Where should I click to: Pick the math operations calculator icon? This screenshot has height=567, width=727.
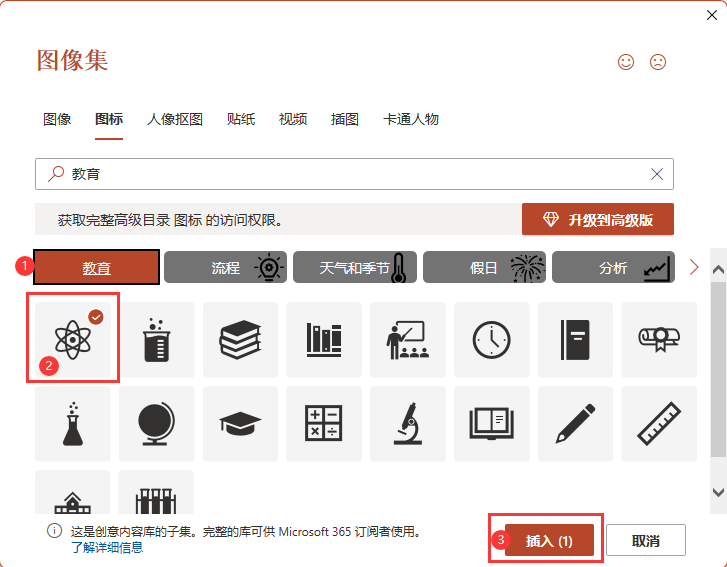coord(324,424)
